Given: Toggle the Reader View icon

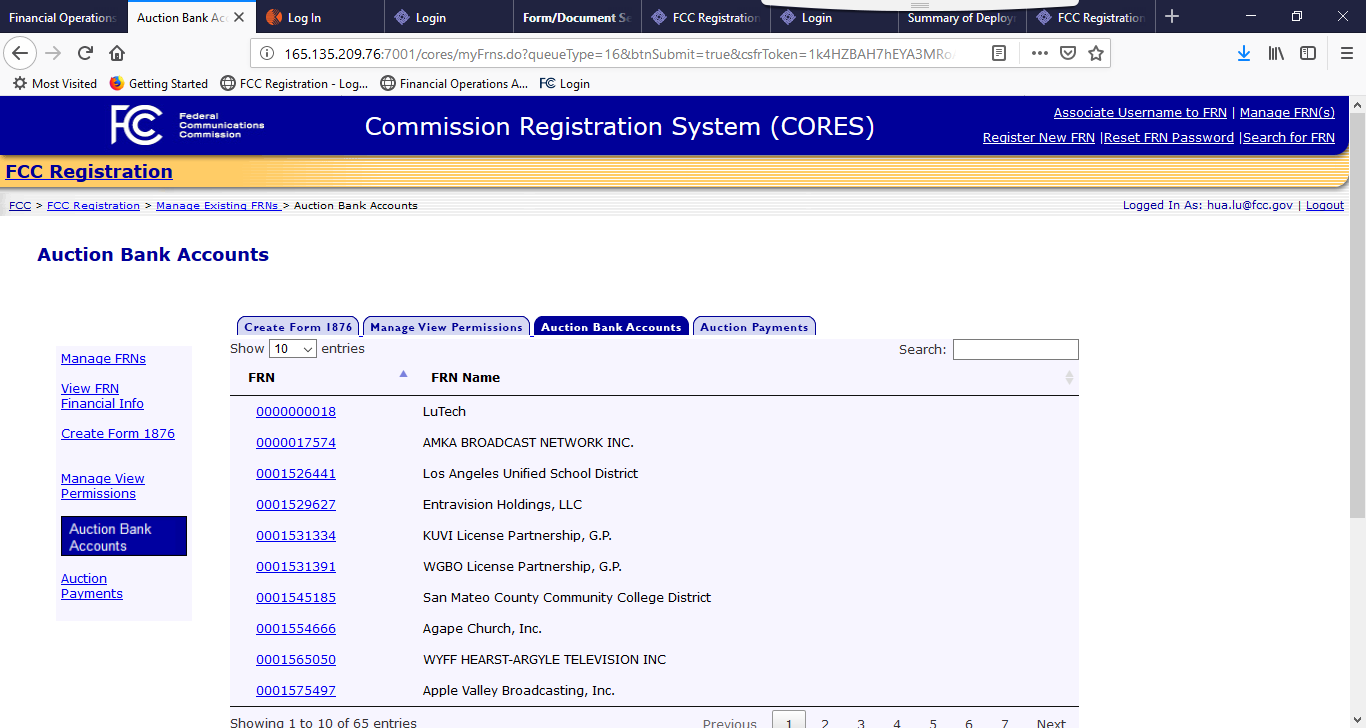Looking at the screenshot, I should [x=999, y=53].
